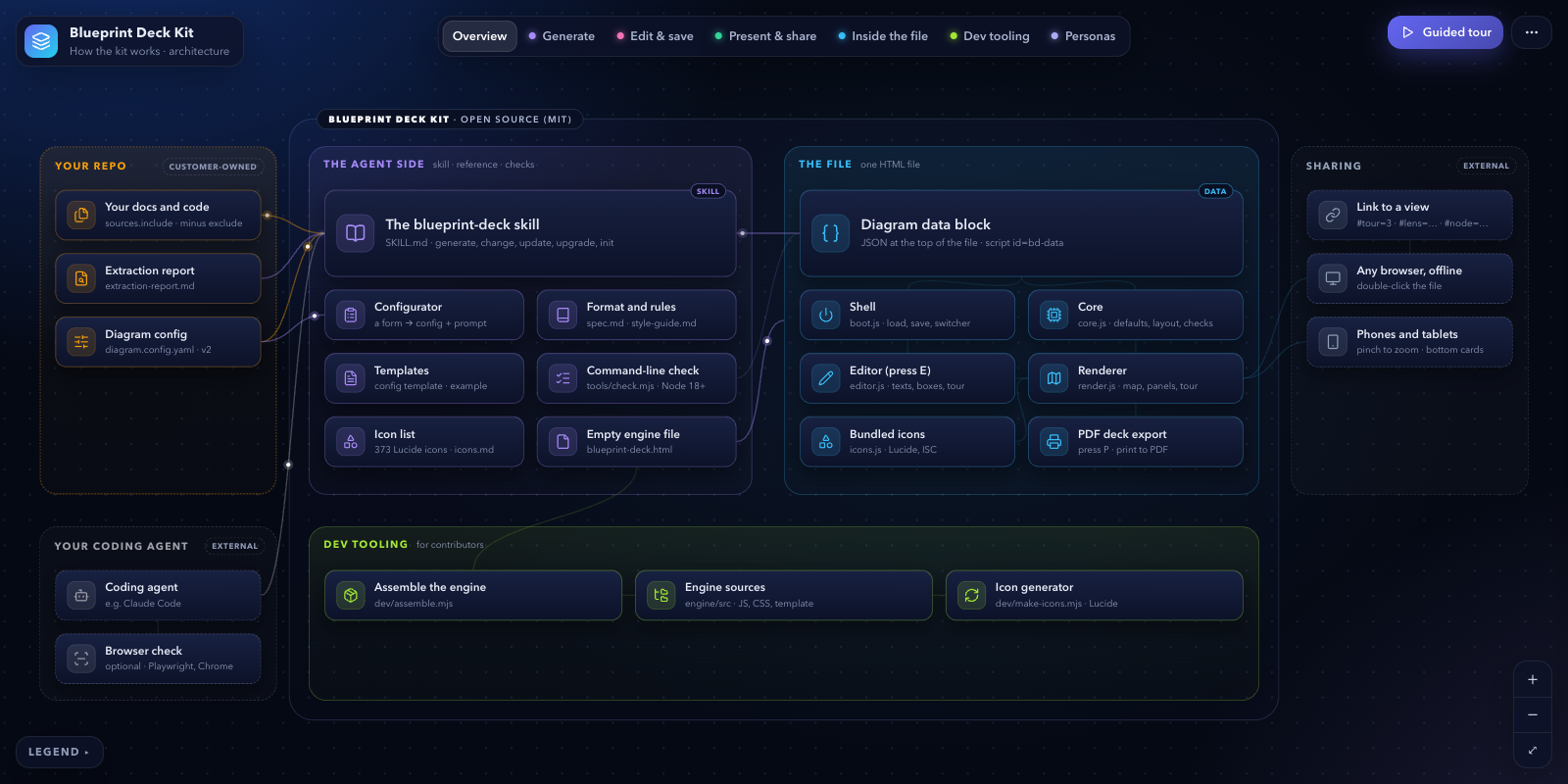
Task: Click the 'blueprint-deck.html' text
Action: tap(629, 450)
